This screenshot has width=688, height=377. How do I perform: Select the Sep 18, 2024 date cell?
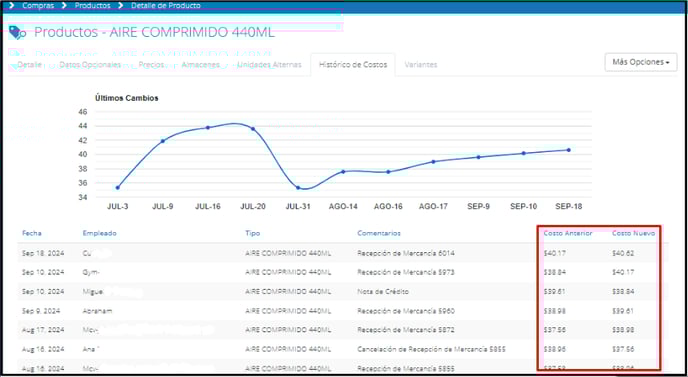point(43,253)
